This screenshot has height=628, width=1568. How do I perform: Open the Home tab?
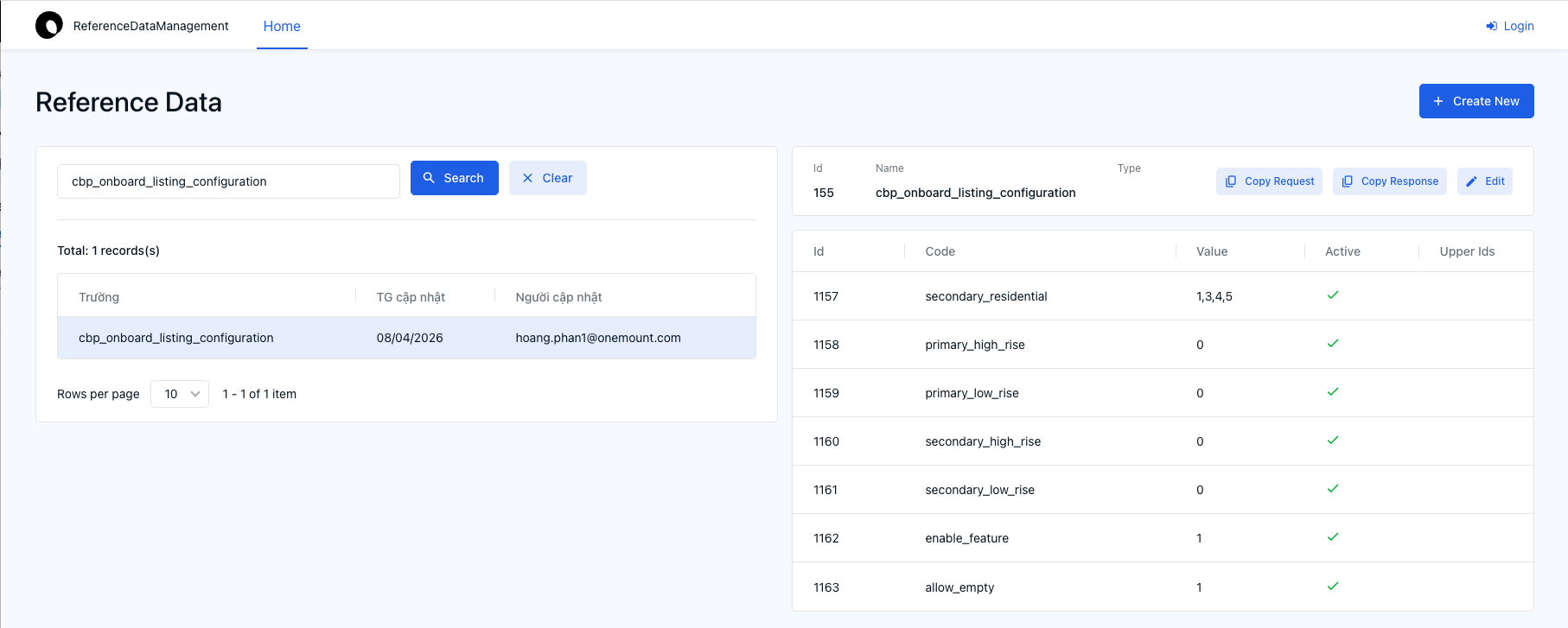[x=282, y=26]
